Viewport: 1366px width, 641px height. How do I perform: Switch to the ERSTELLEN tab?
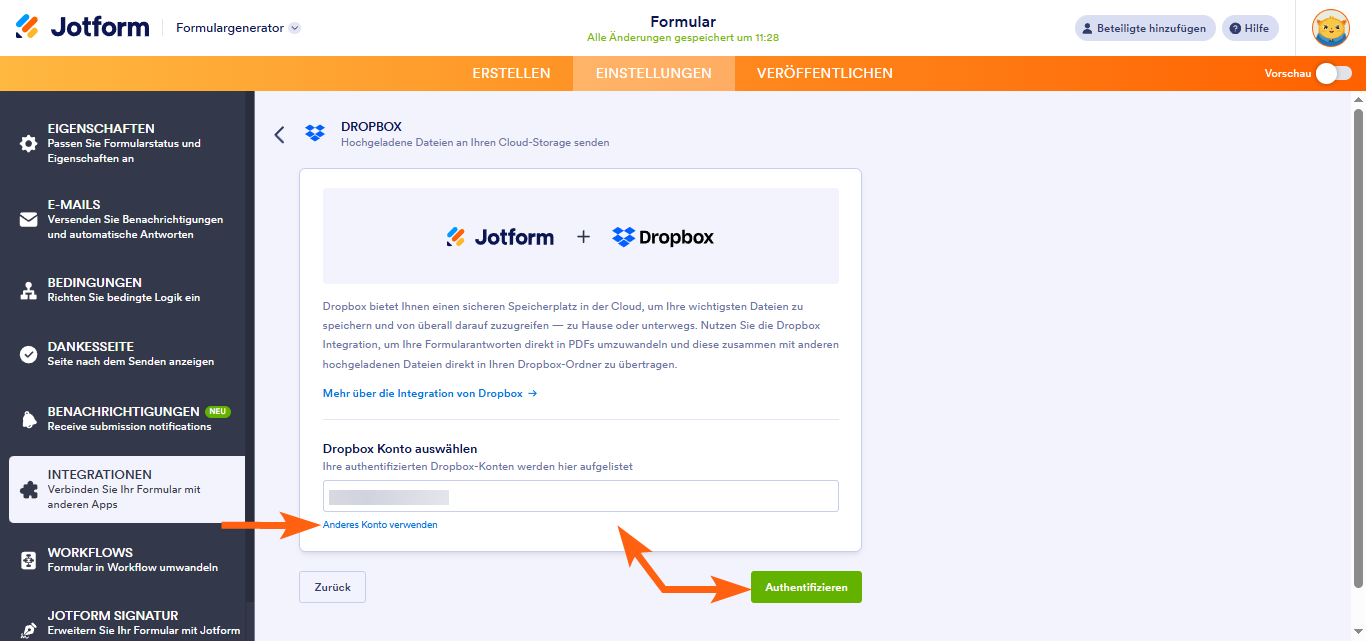(511, 72)
